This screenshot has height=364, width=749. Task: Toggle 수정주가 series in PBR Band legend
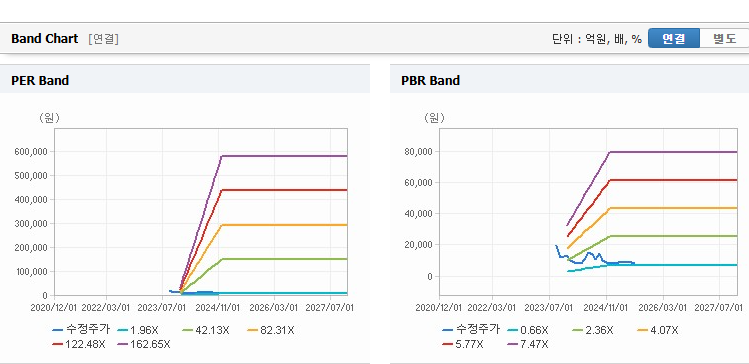471,330
